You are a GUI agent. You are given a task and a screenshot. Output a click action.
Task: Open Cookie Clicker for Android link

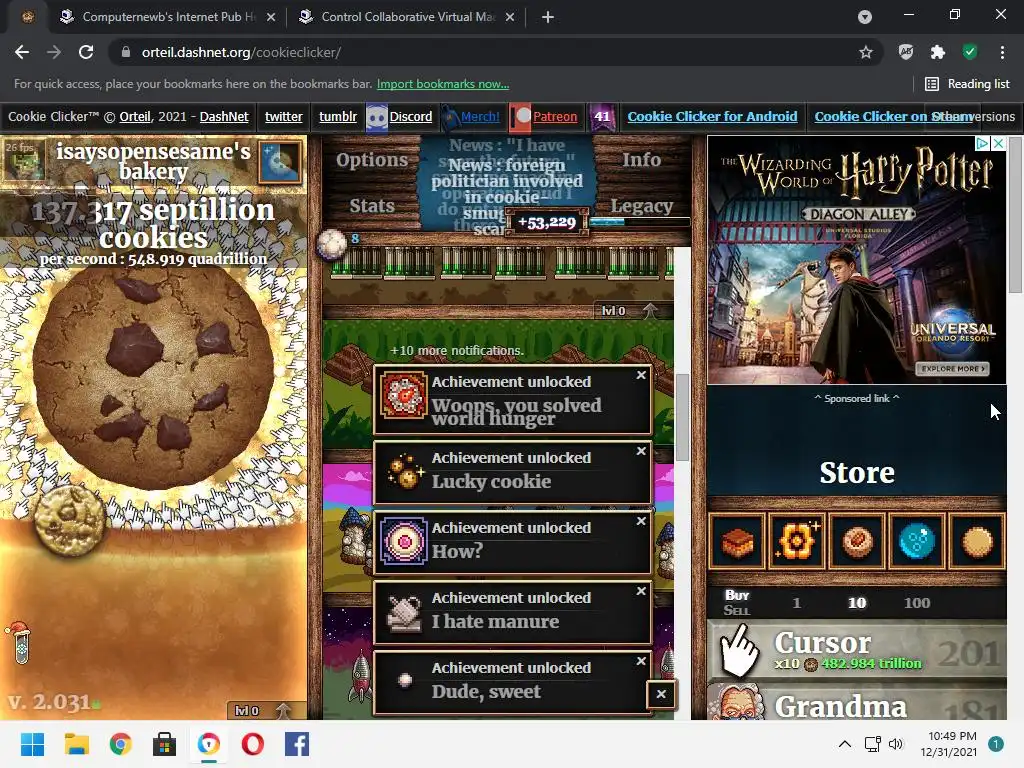pyautogui.click(x=712, y=117)
